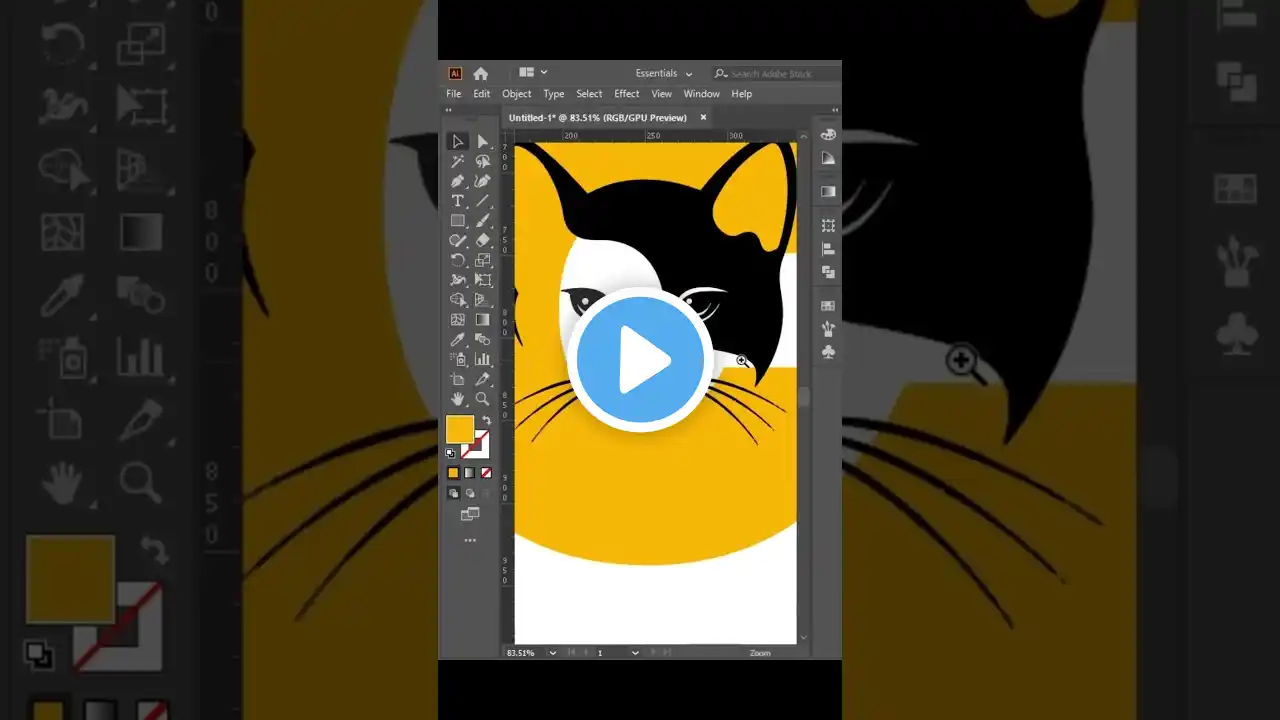Enable Draw Normal mode
Screen dimensions: 1280x720
click(453, 493)
